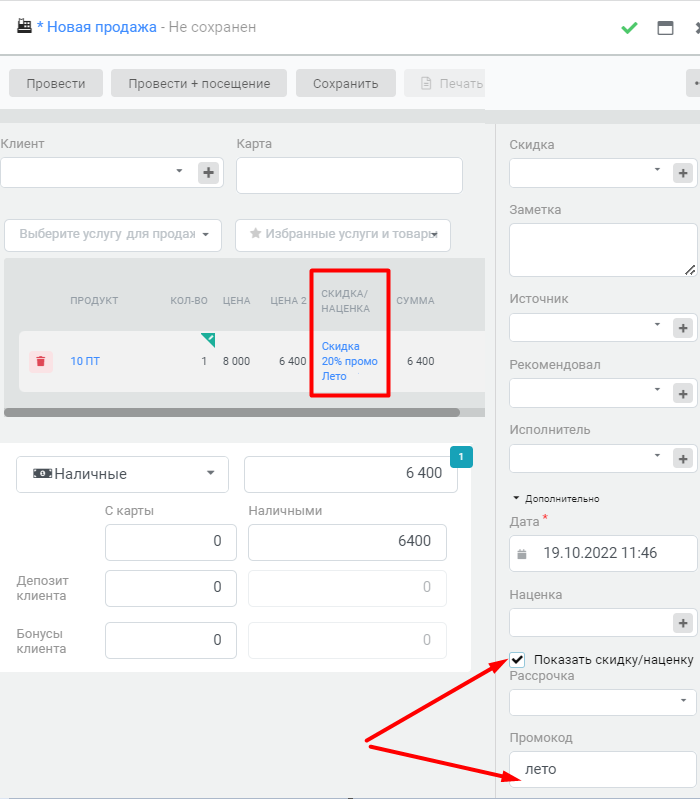Toggle the Показать скидку/наценку checkbox
Image resolution: width=700 pixels, height=799 pixels.
point(517,660)
